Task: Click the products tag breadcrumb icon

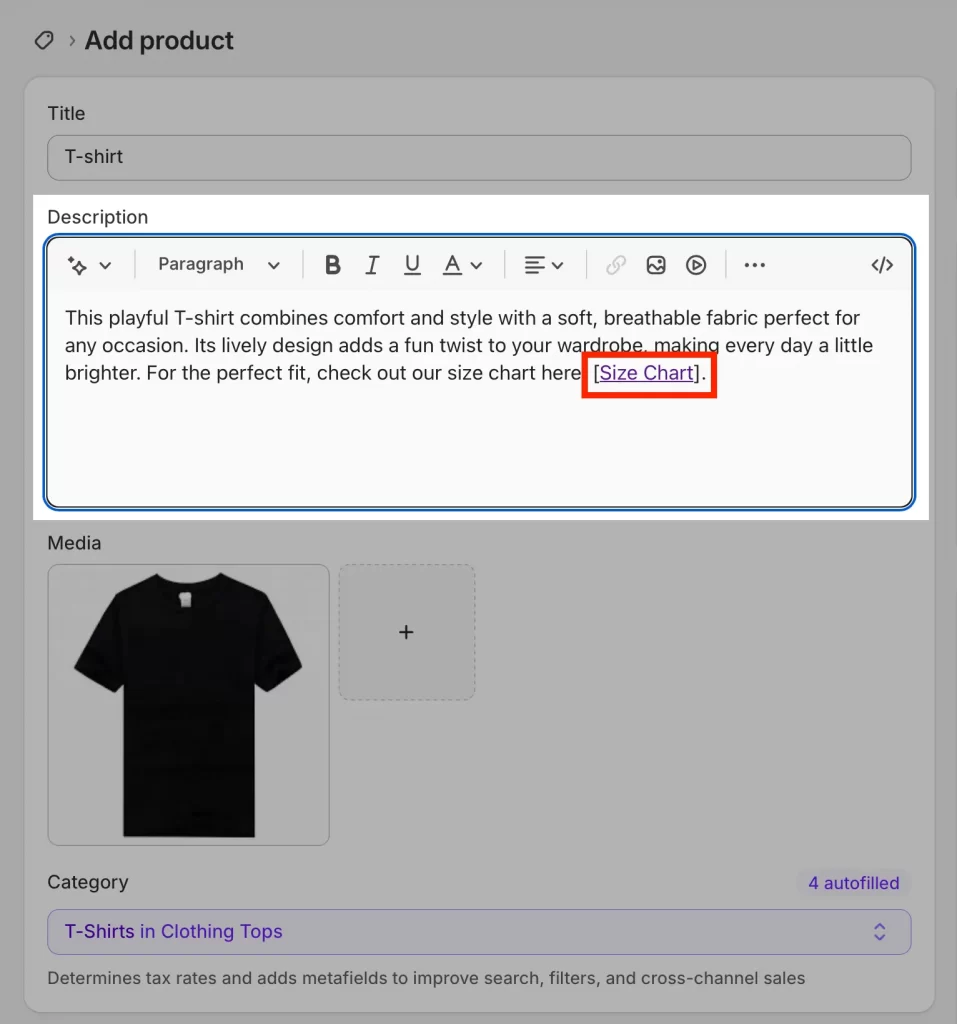Action: 44,40
